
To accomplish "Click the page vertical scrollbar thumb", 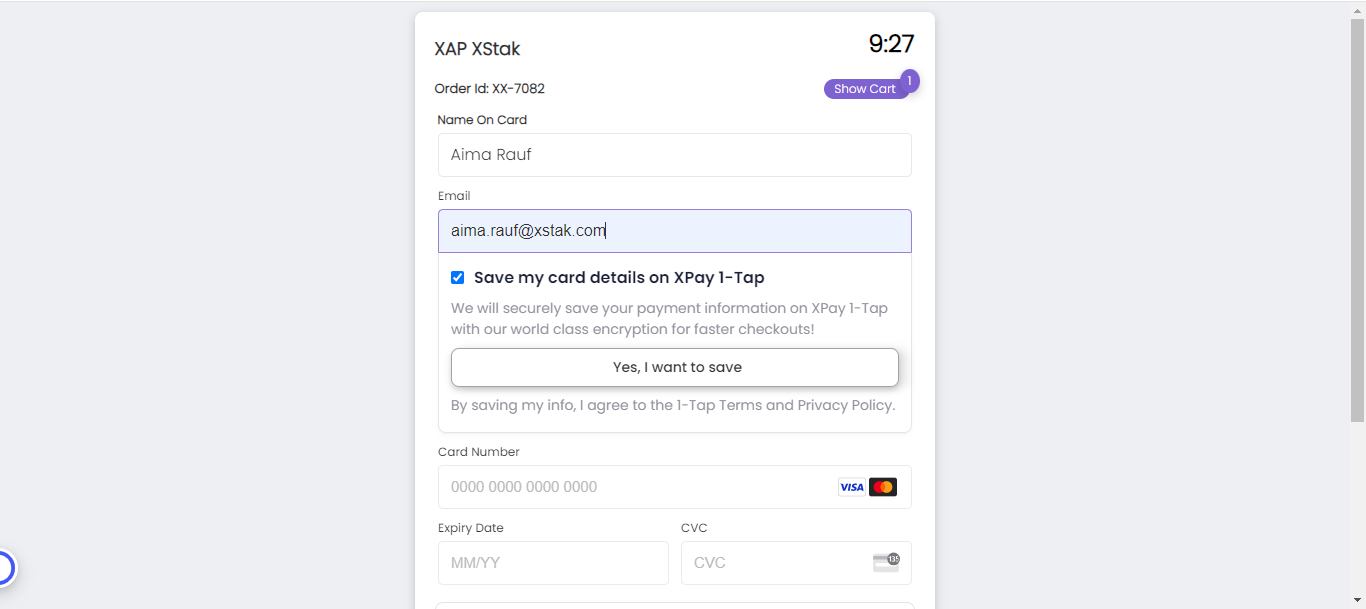I will [x=1357, y=220].
